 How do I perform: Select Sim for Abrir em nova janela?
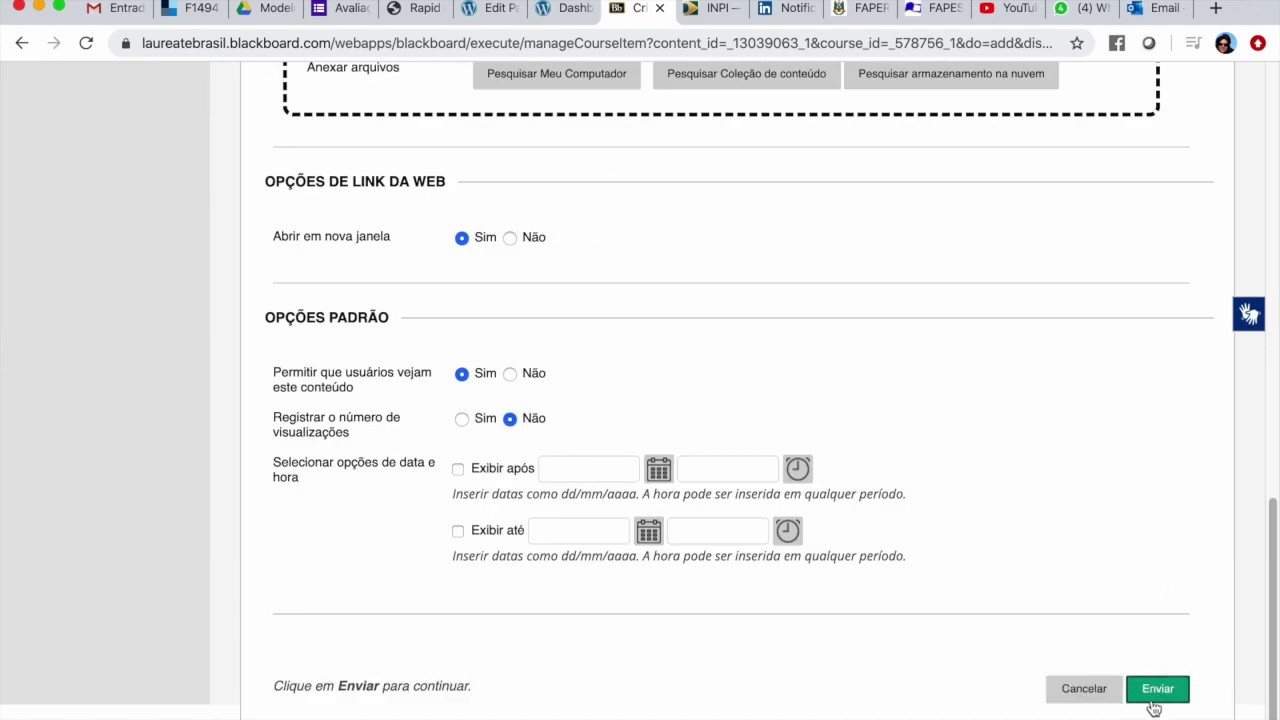click(462, 238)
